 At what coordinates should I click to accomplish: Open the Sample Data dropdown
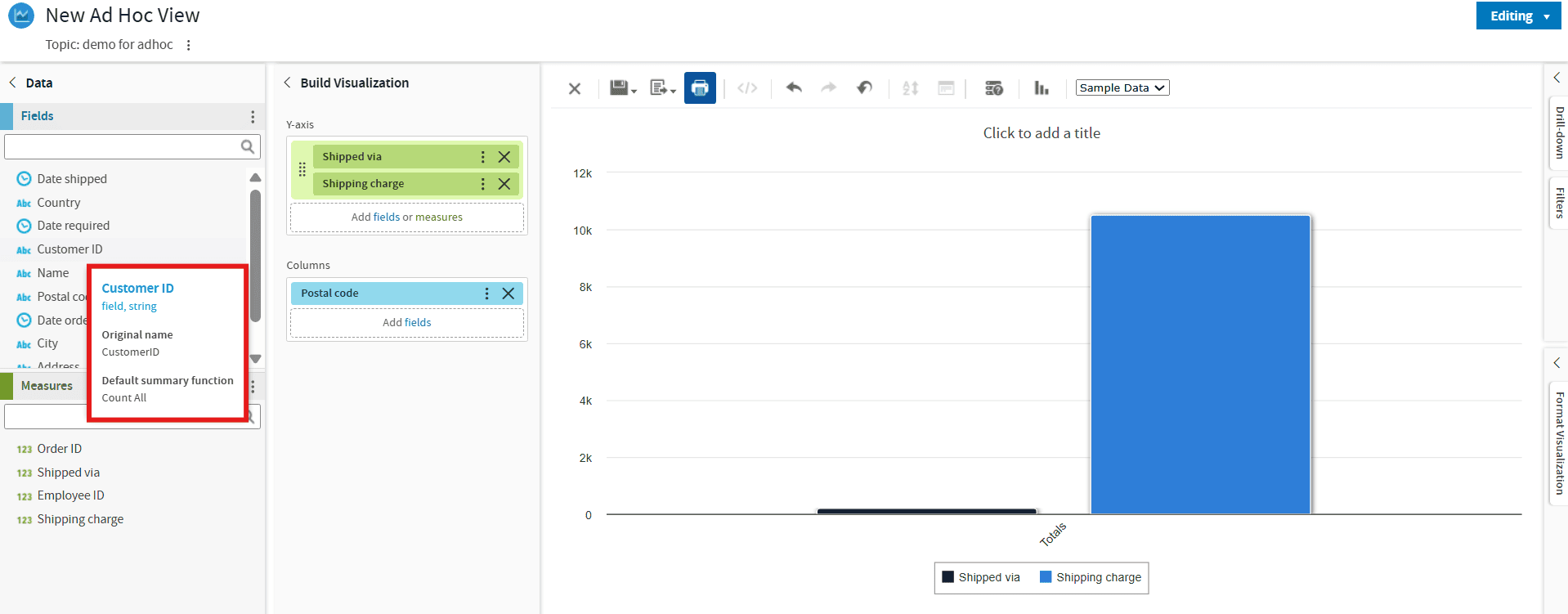tap(1122, 88)
